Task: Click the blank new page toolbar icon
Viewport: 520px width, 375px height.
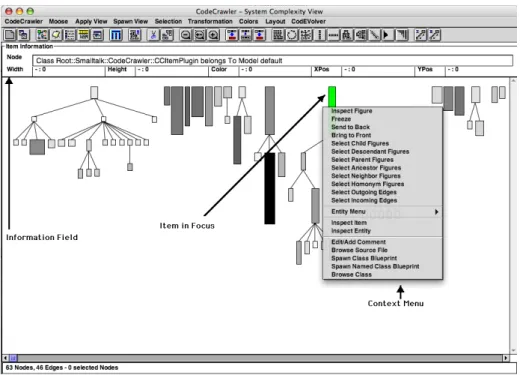Action: (10, 35)
